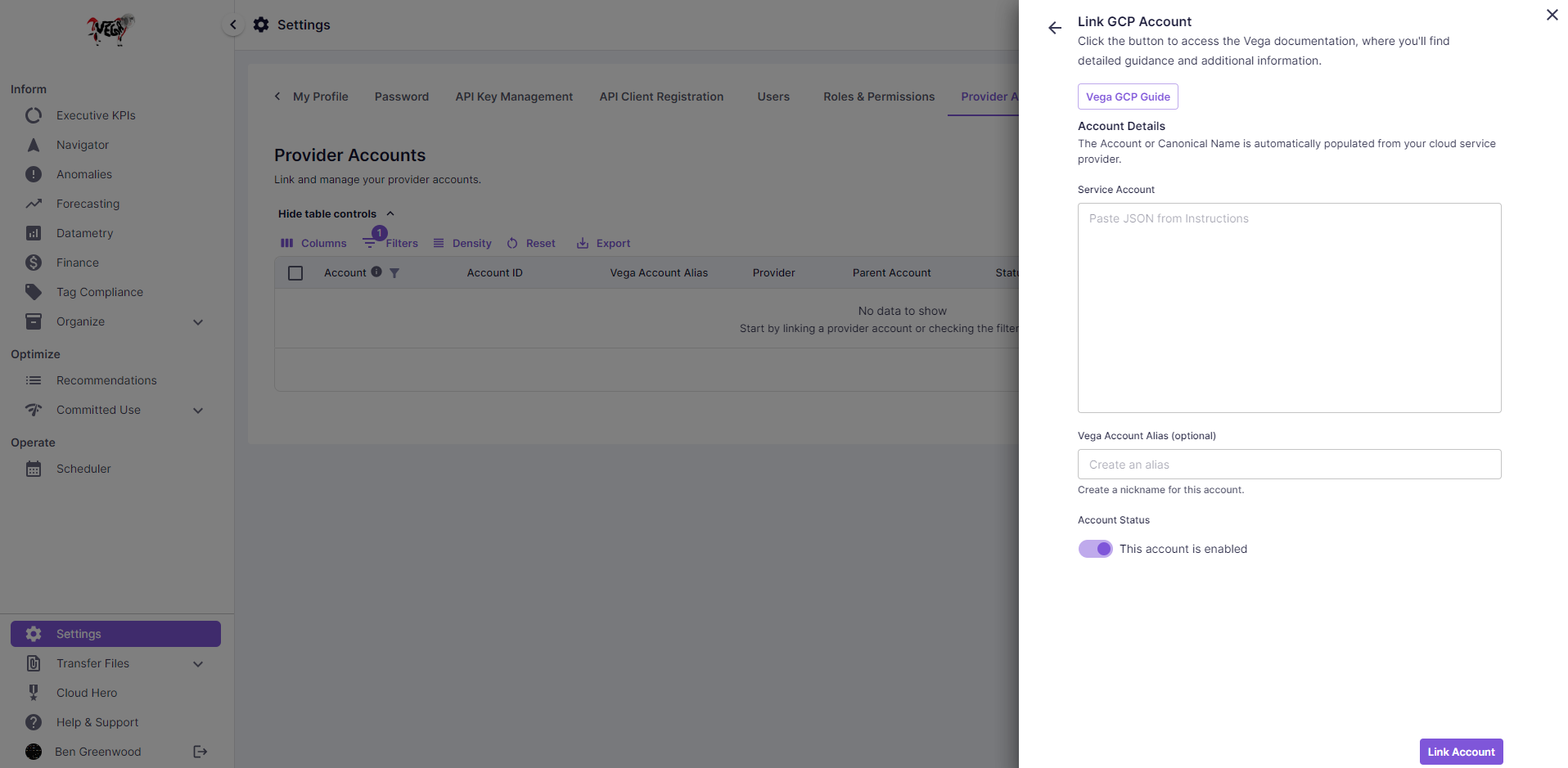
Task: Open the API Key Management tab
Action: click(x=514, y=97)
